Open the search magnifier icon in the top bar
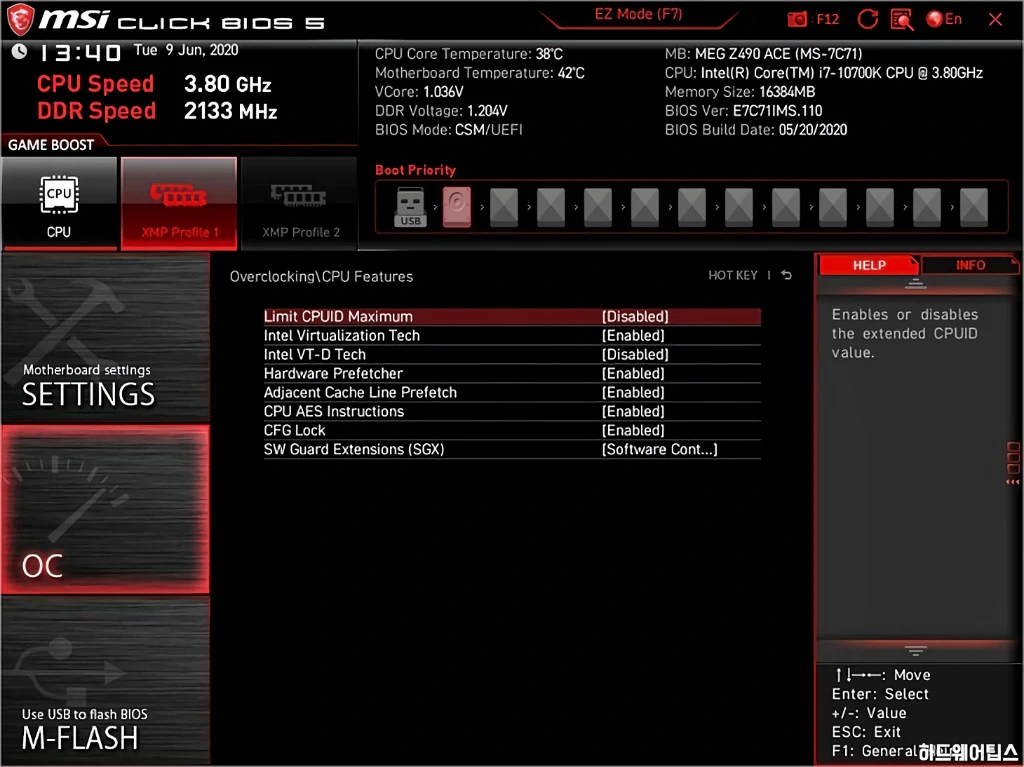This screenshot has height=767, width=1024. pyautogui.click(x=901, y=19)
